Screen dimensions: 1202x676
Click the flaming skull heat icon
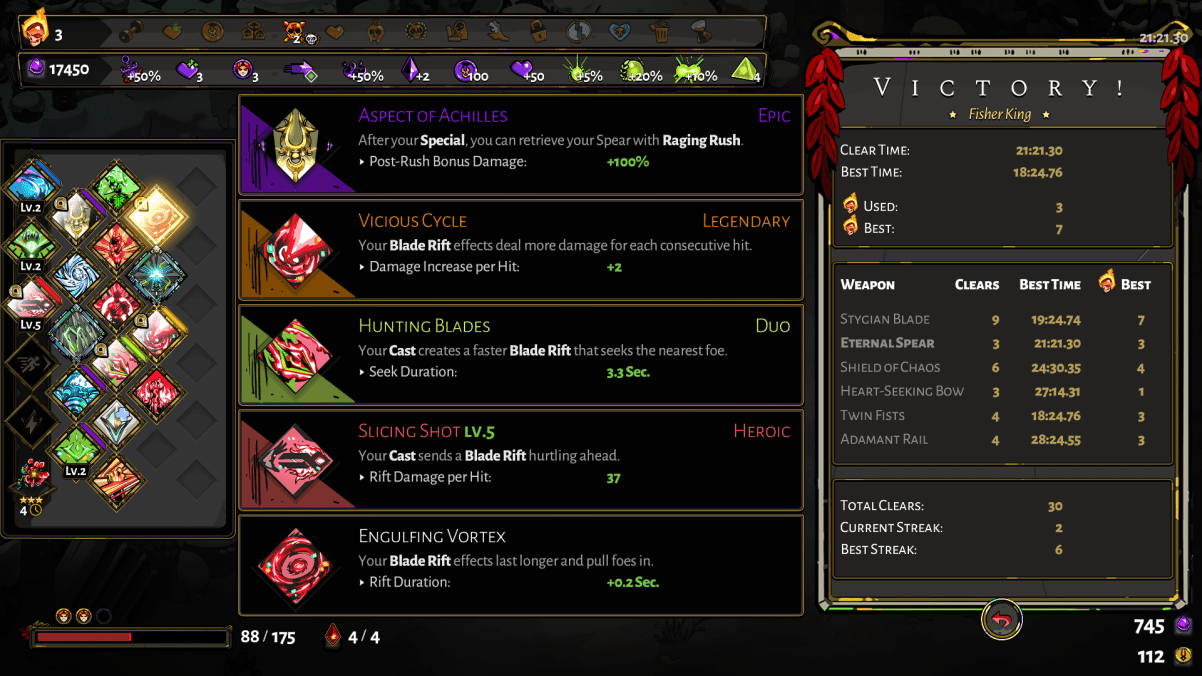[x=33, y=30]
